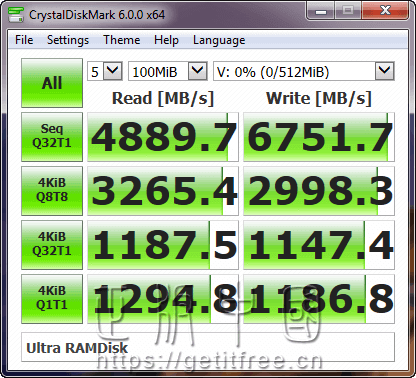Image resolution: width=416 pixels, height=378 pixels.
Task: Click the 4KiB Q8T8 write value 2998.3
Action: pyautogui.click(x=319, y=191)
